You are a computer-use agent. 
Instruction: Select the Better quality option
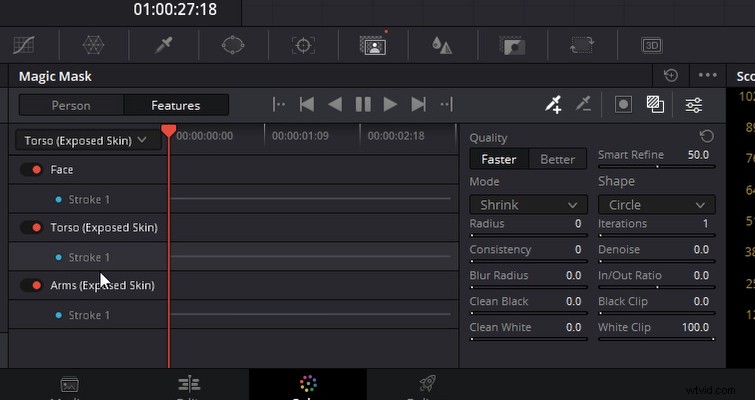558,159
